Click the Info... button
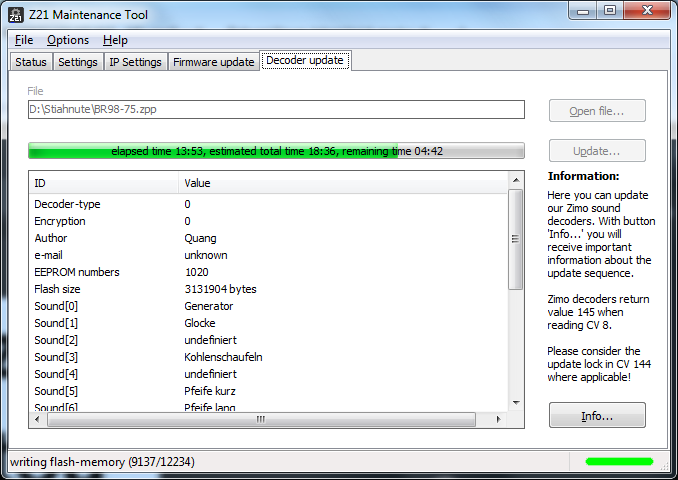678x480 pixels. click(x=597, y=415)
